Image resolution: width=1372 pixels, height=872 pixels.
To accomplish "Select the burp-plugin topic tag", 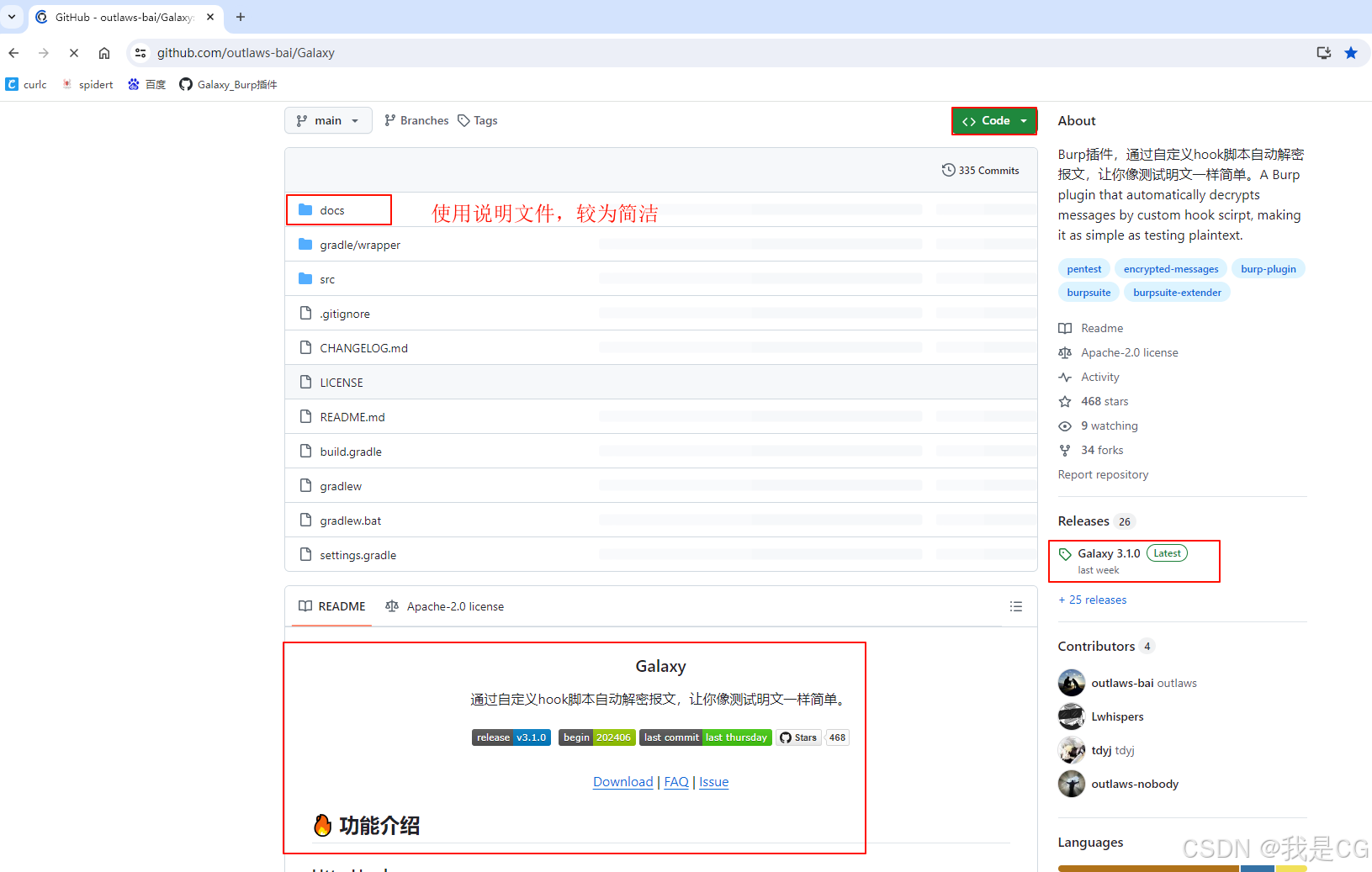I will point(1269,269).
